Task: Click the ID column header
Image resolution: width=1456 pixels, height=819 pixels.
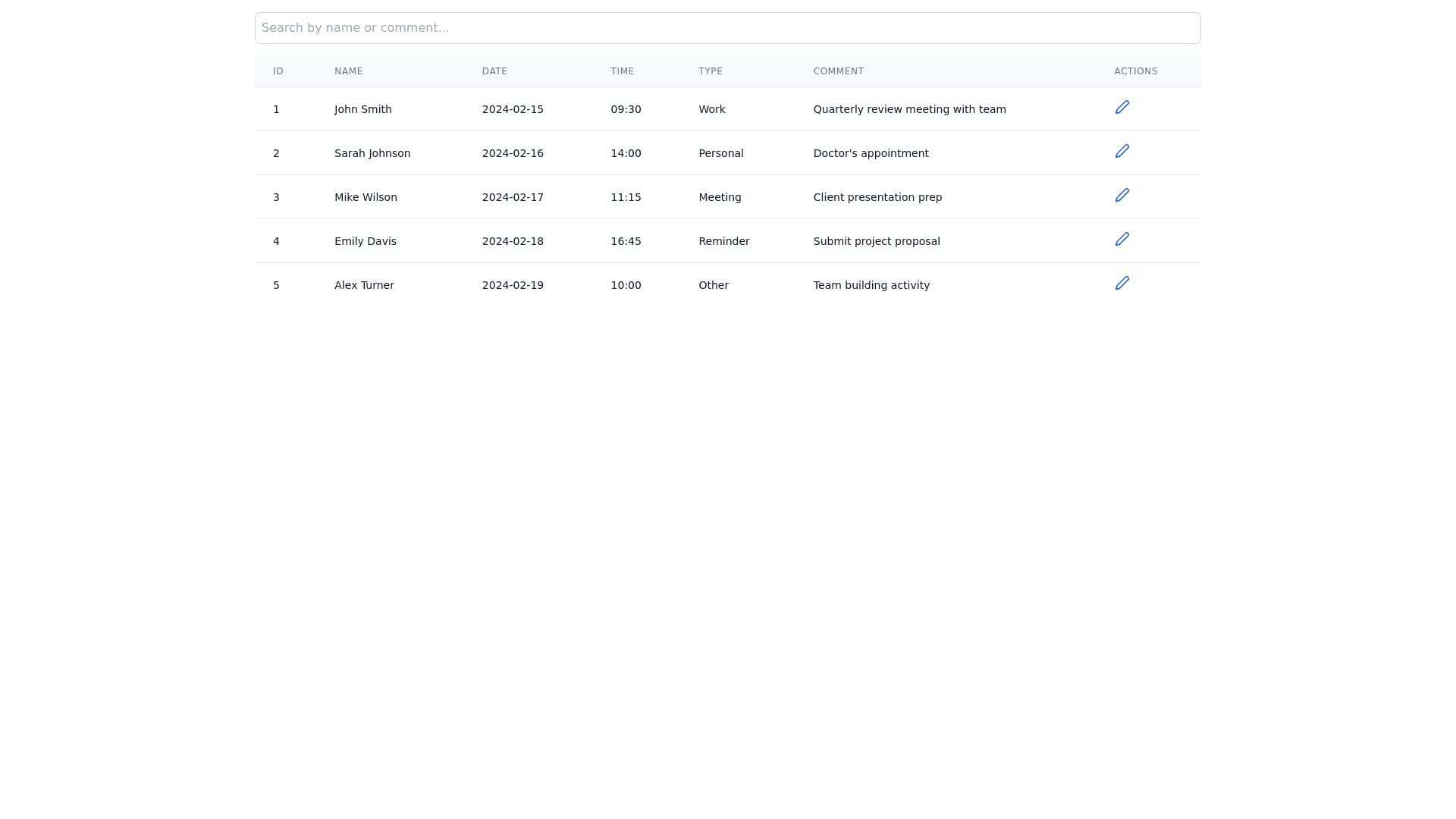Action: click(x=278, y=71)
